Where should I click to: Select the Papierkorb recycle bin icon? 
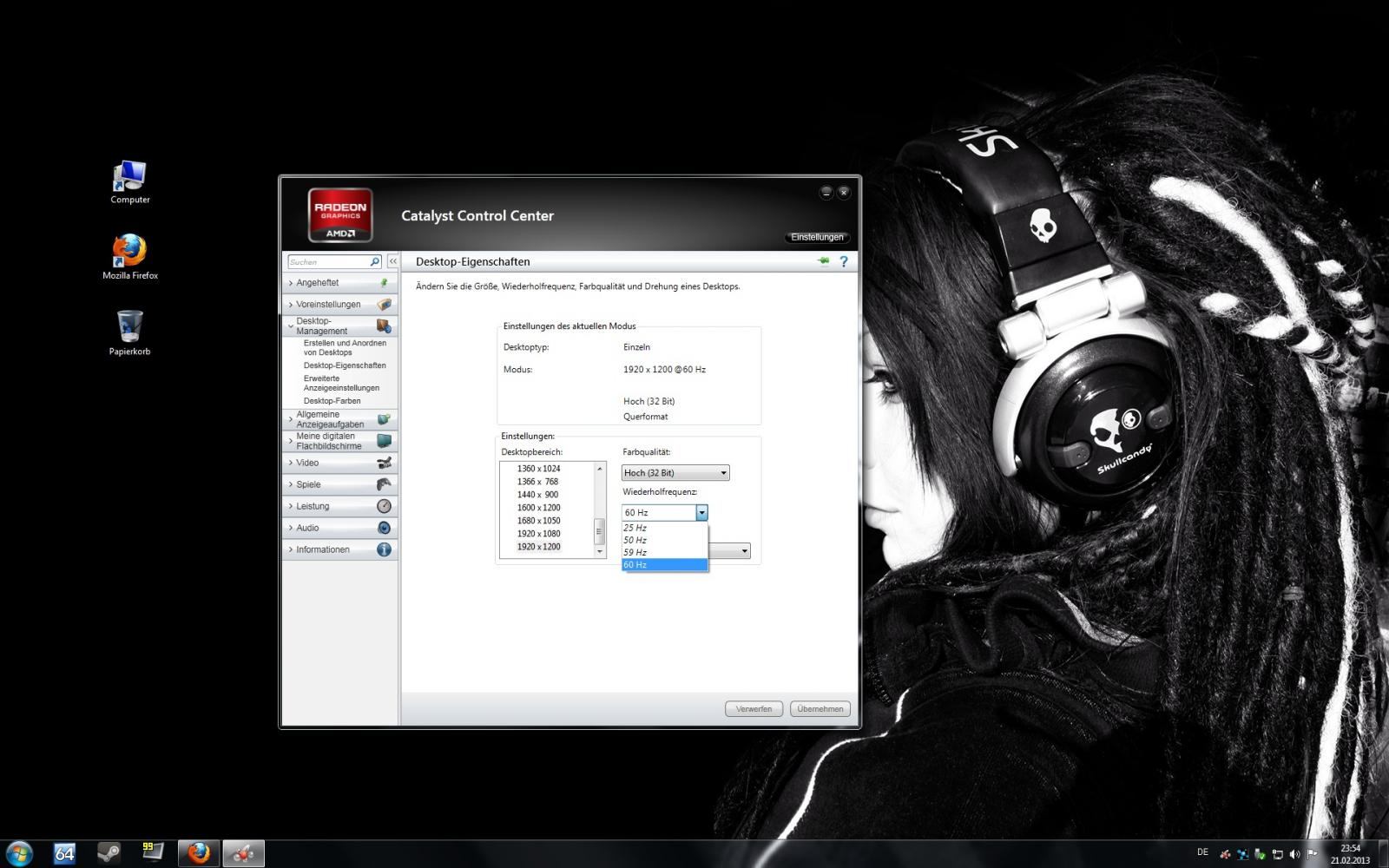pyautogui.click(x=129, y=333)
